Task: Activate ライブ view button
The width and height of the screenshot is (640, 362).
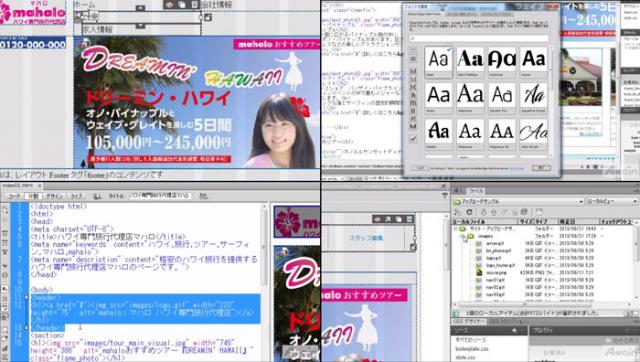Action: [77, 196]
